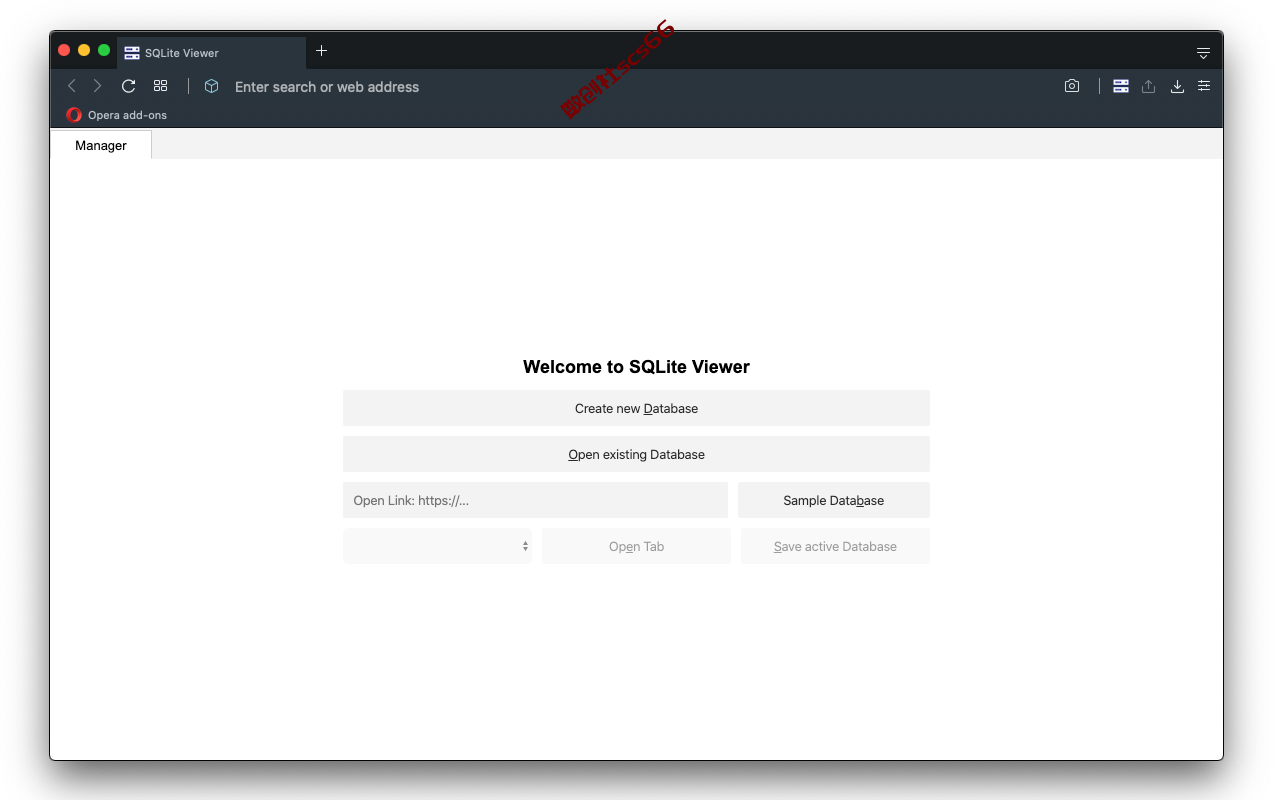This screenshot has width=1280, height=800.
Task: Click the Opera logo in the bookmarks bar
Action: point(74,115)
